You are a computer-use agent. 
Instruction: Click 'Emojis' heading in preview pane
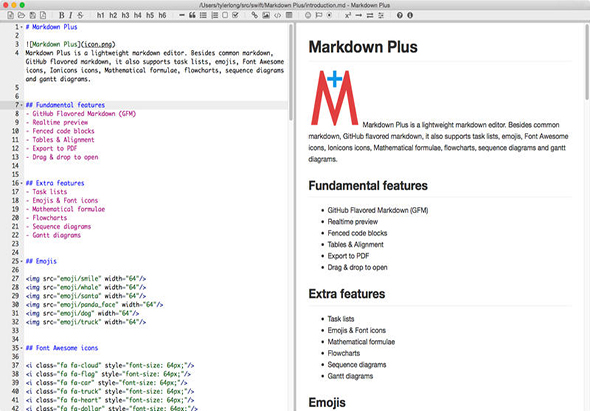point(327,402)
